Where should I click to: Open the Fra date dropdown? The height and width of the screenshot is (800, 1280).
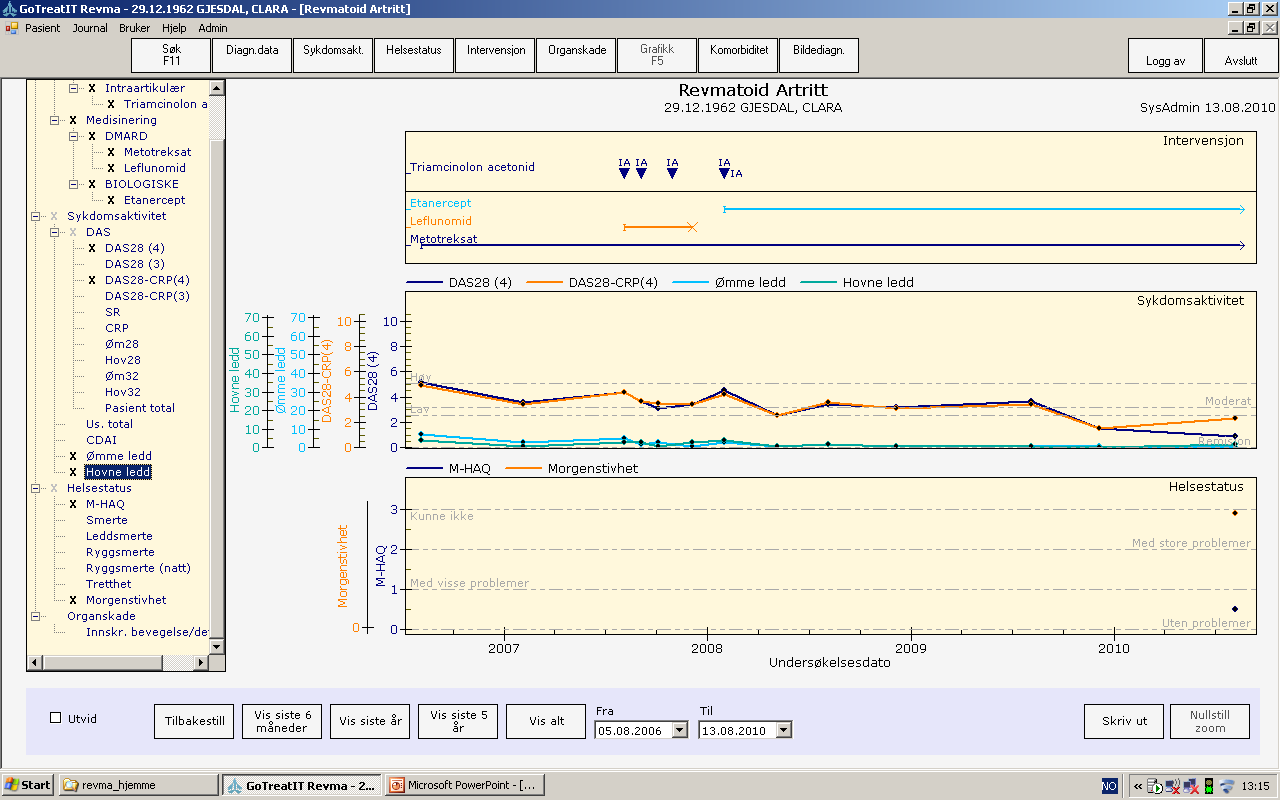[x=680, y=730]
